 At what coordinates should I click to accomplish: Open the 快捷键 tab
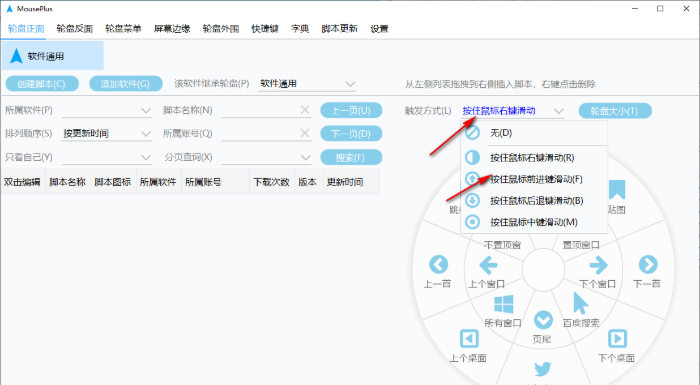(265, 29)
